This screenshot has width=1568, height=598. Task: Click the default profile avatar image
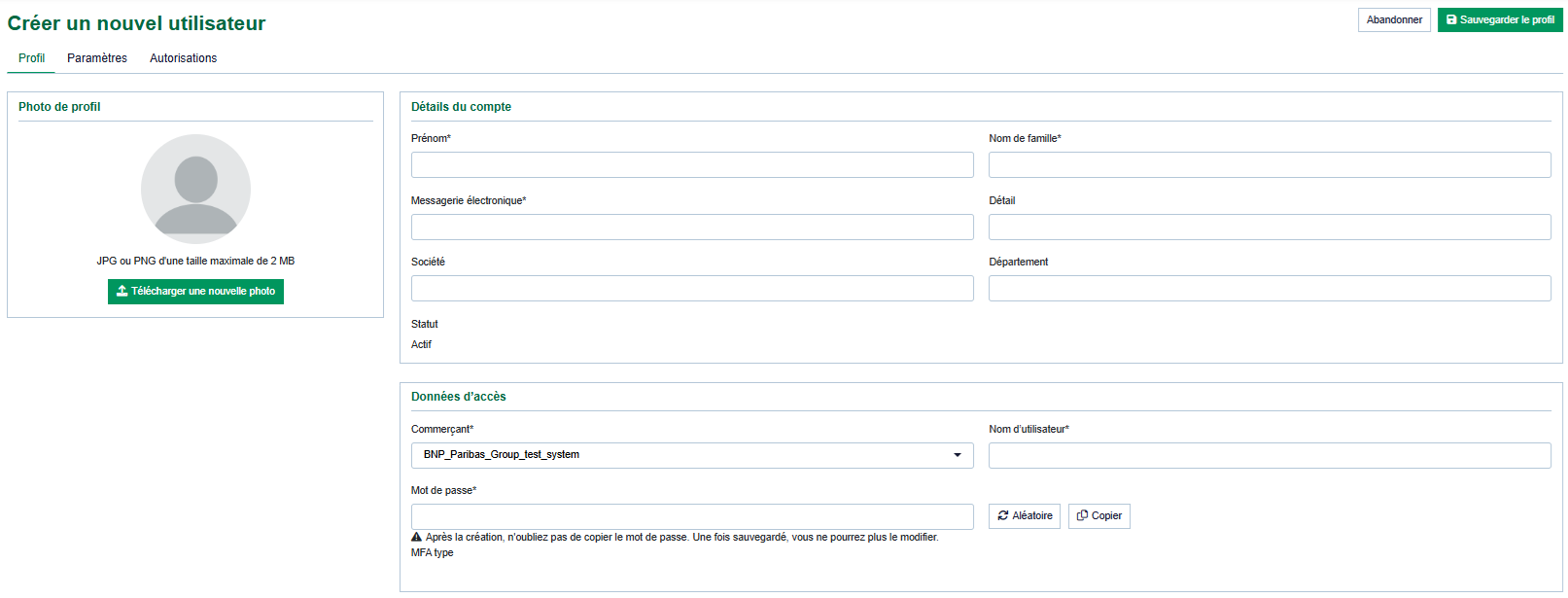pyautogui.click(x=195, y=189)
